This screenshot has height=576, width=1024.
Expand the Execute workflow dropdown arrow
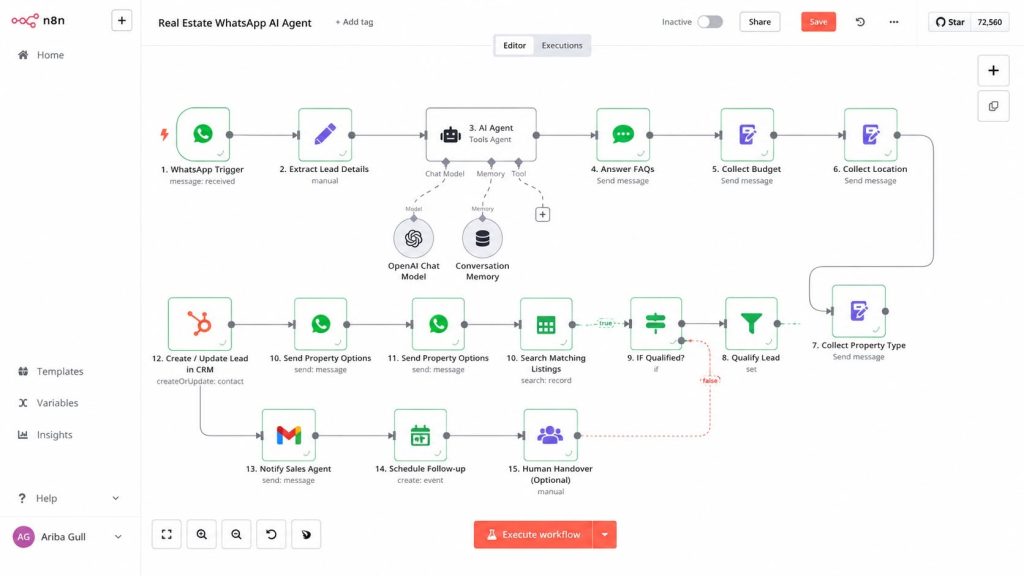[x=605, y=534]
